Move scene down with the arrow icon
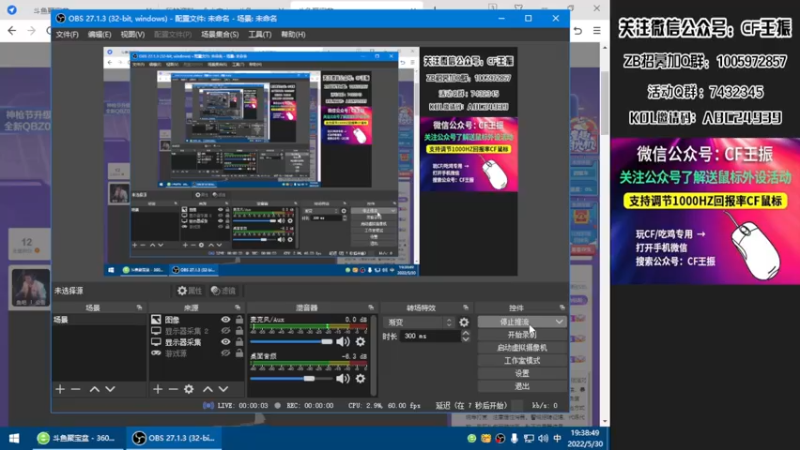Image resolution: width=800 pixels, height=450 pixels. click(110, 389)
